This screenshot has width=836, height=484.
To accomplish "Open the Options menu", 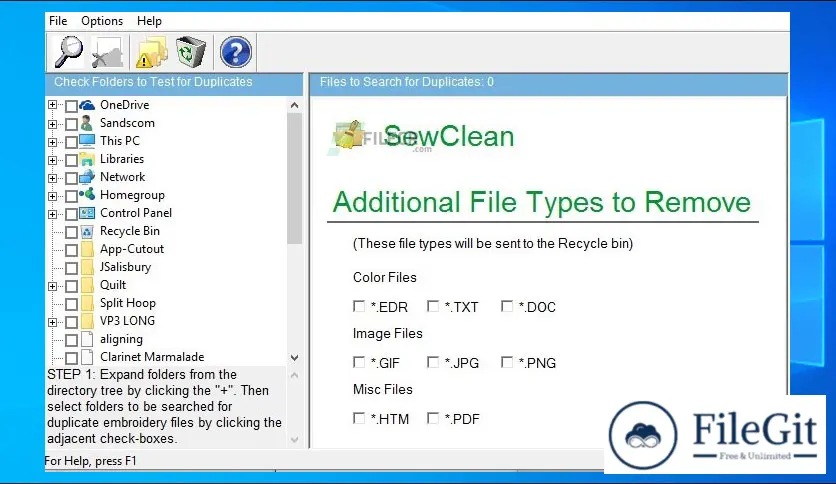I will tap(102, 21).
